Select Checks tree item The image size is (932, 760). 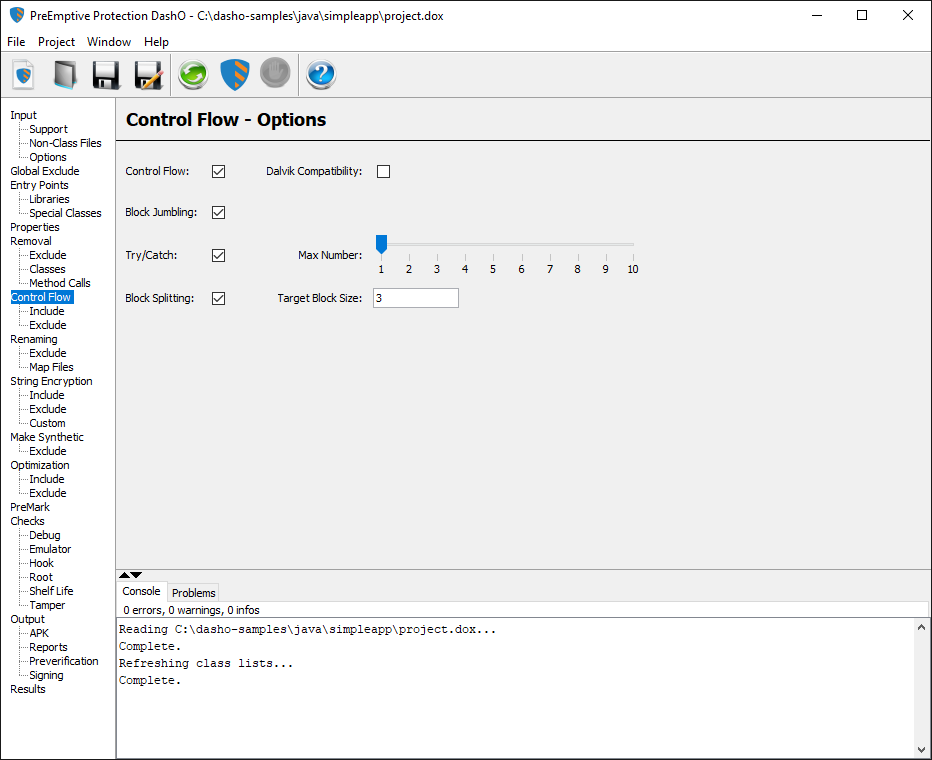(27, 521)
